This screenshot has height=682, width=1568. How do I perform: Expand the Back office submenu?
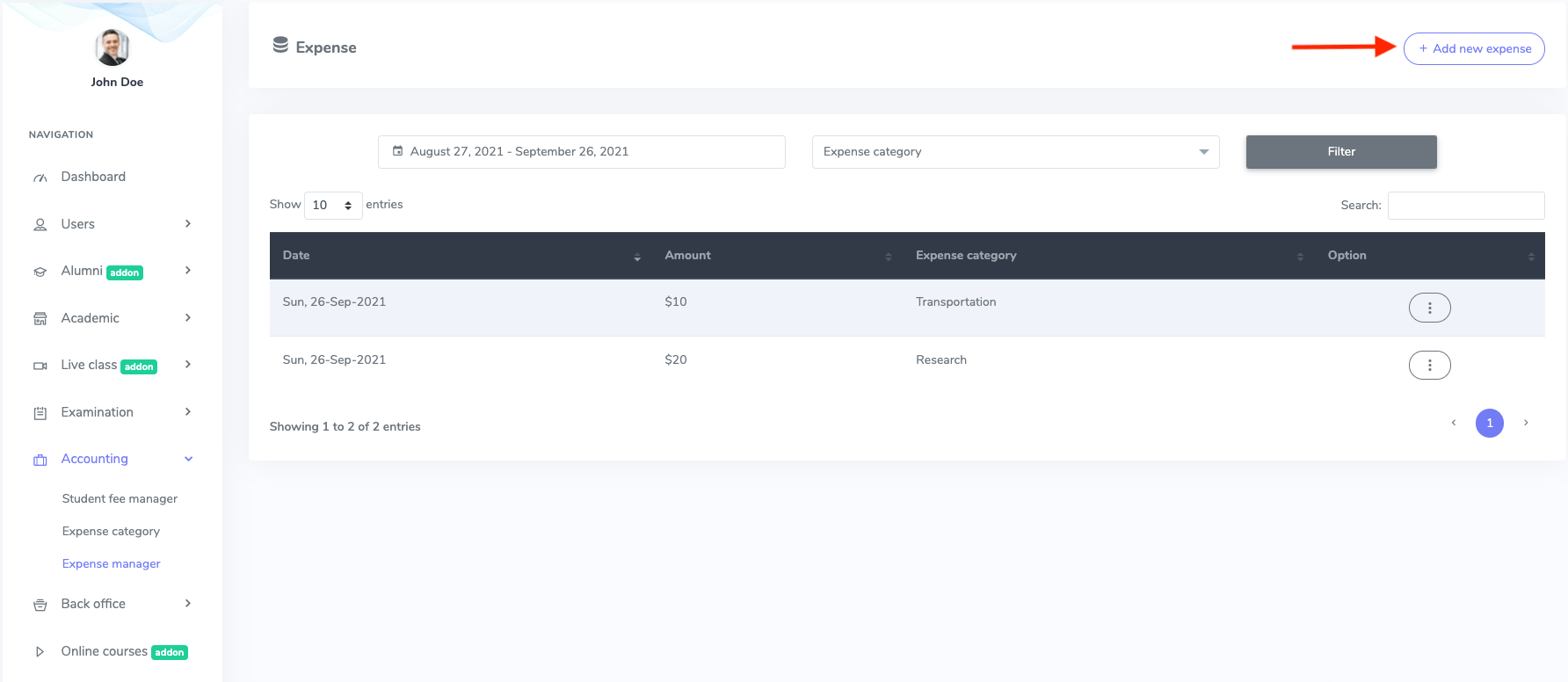pos(188,604)
